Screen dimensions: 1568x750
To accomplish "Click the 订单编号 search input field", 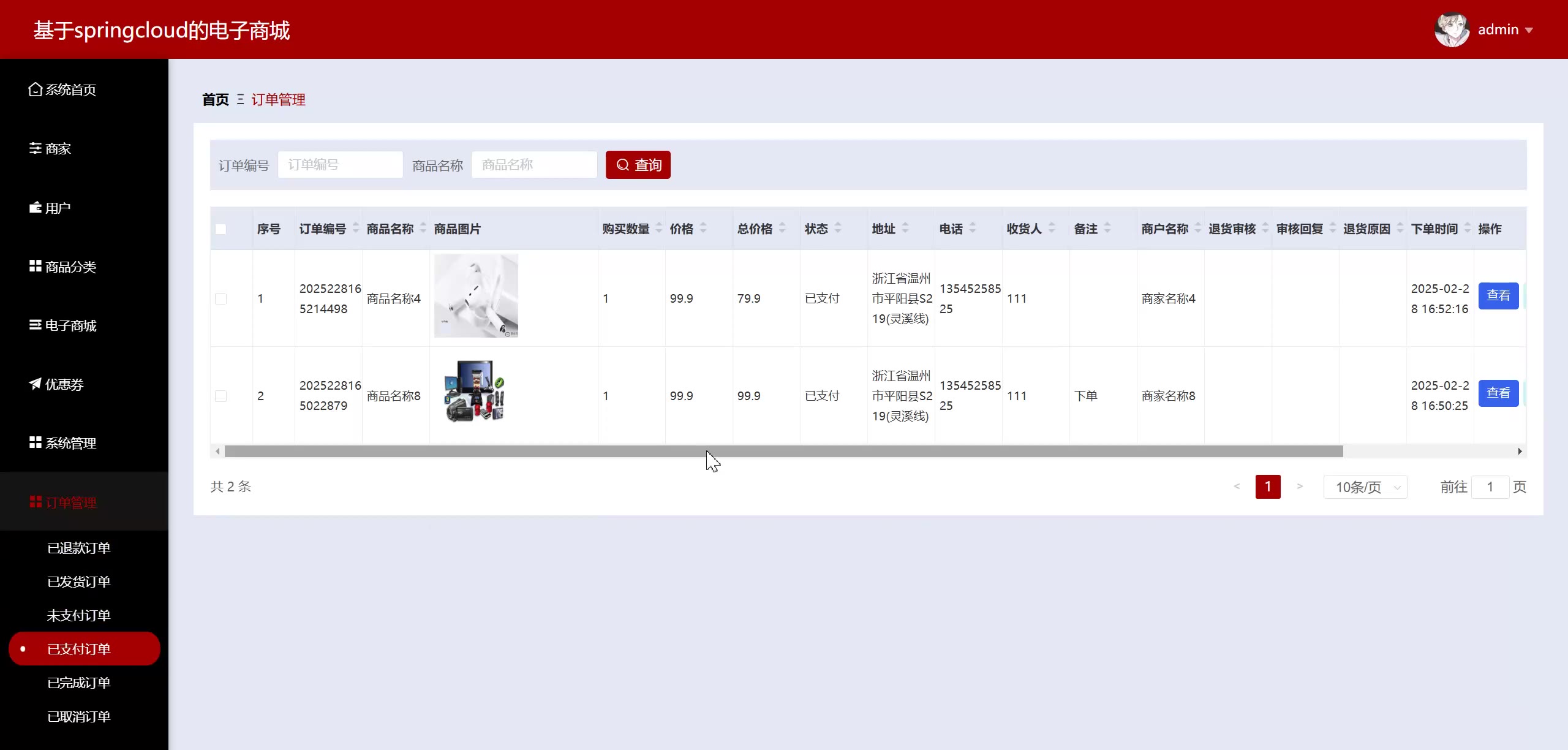I will click(340, 165).
